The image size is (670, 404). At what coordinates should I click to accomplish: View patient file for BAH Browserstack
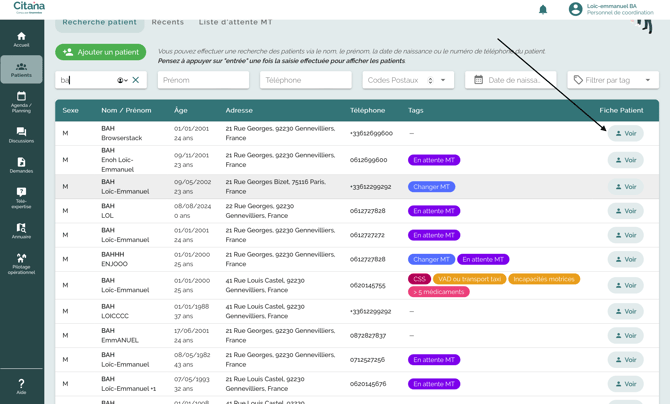pyautogui.click(x=626, y=133)
